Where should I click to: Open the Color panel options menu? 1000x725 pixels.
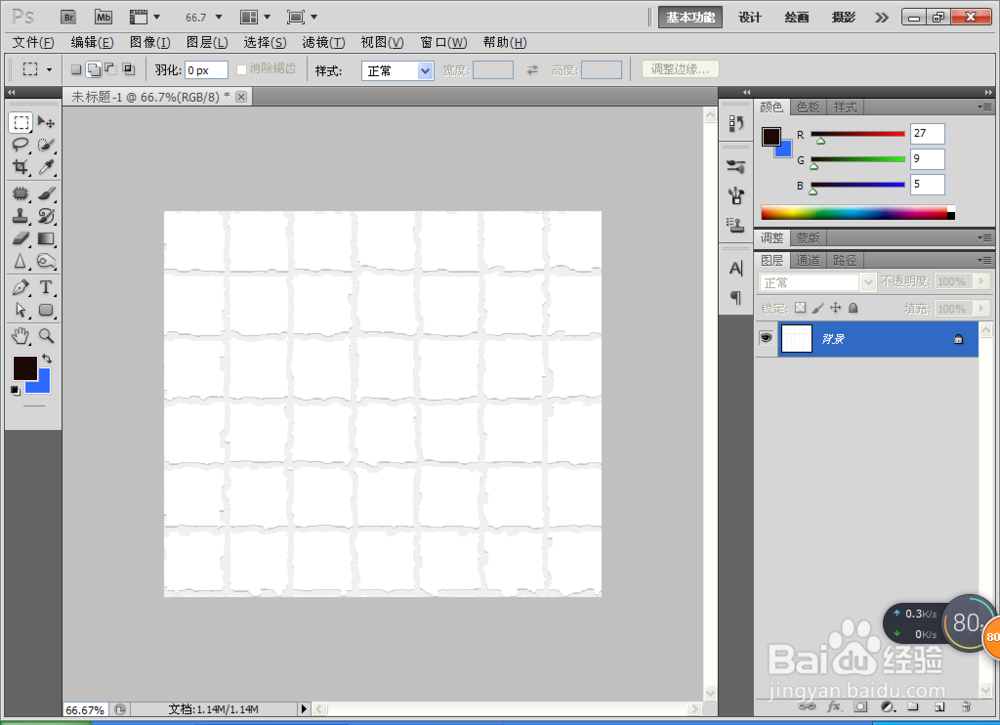pos(985,107)
